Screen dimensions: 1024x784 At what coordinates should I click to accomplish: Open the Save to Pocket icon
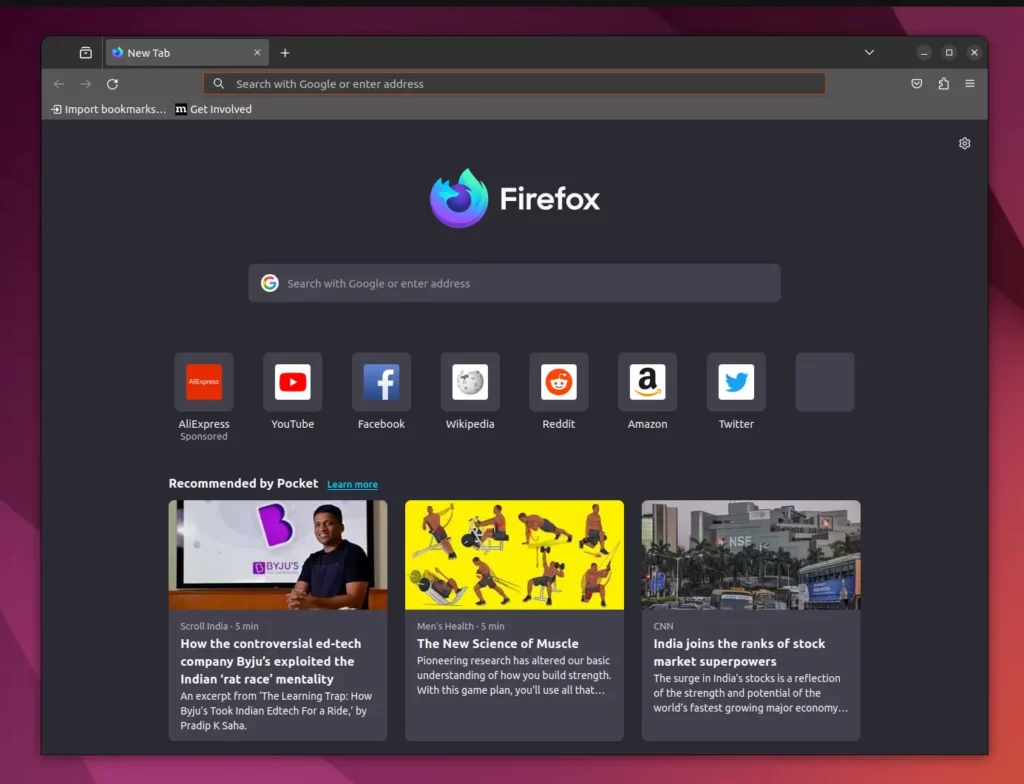point(916,84)
